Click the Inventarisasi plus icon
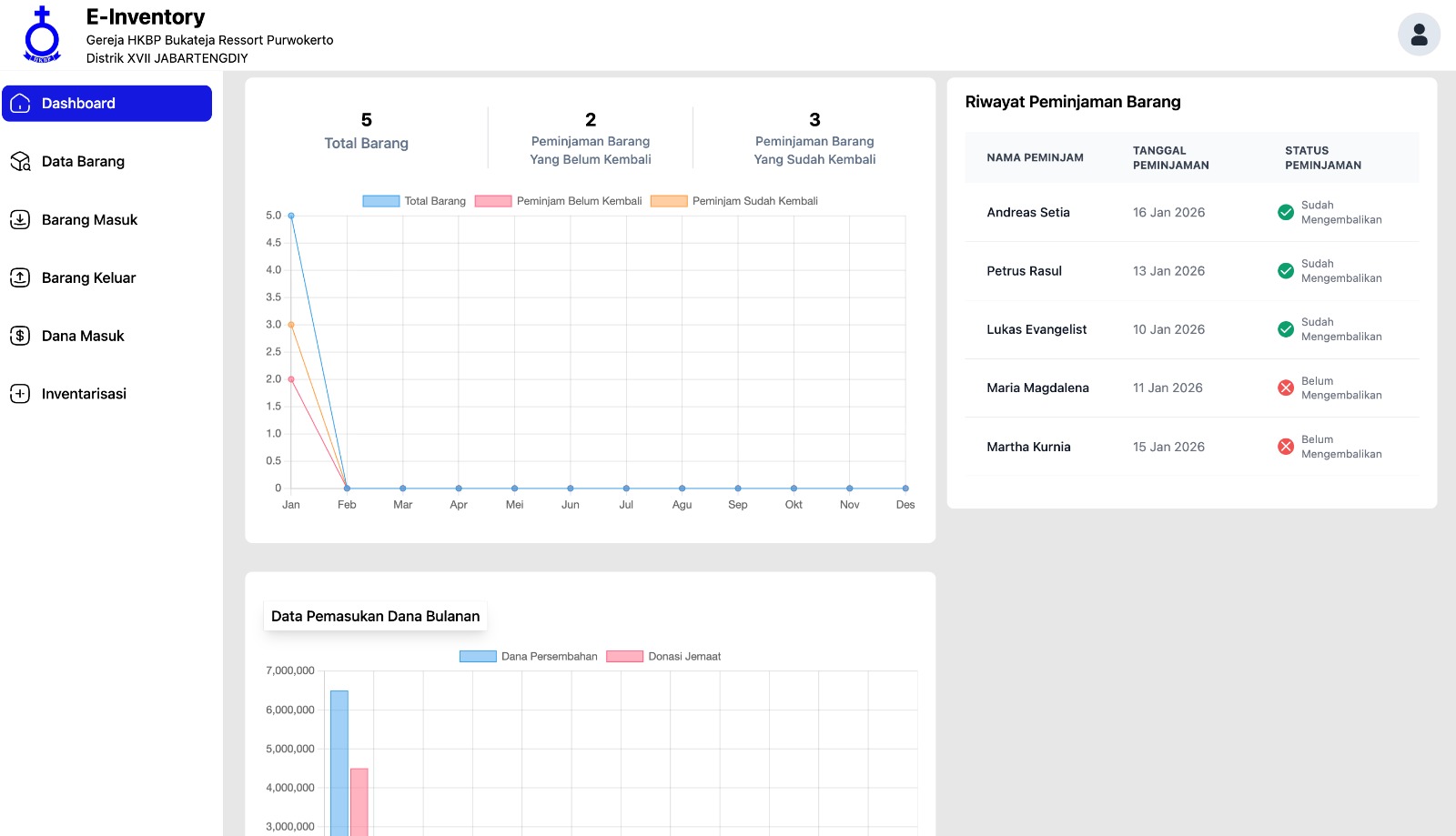Image resolution: width=1456 pixels, height=836 pixels. click(x=20, y=394)
